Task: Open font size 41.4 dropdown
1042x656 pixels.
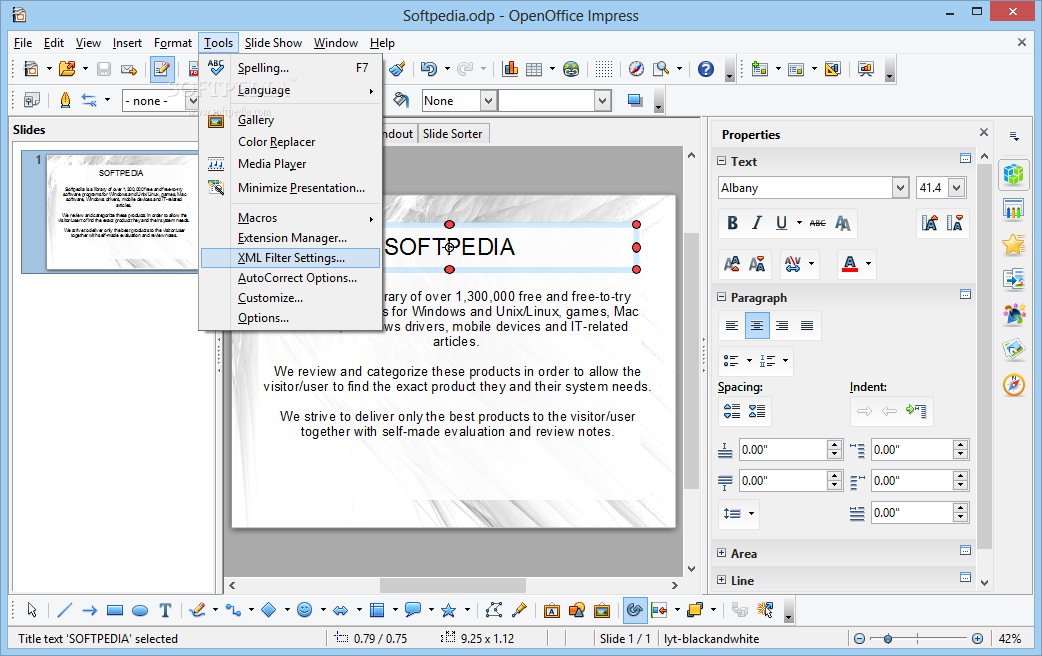Action: pos(957,188)
